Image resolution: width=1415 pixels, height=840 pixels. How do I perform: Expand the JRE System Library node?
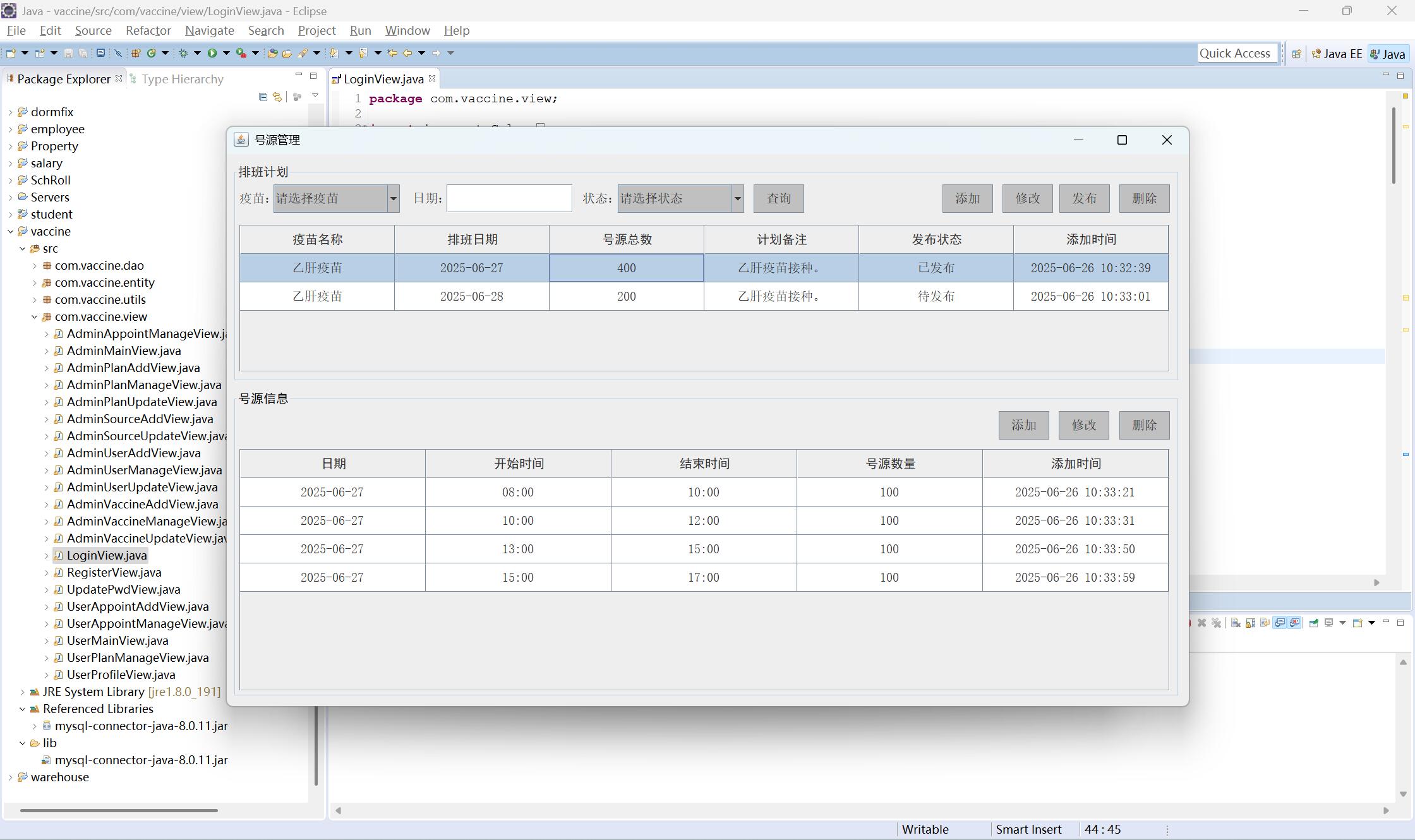[x=23, y=692]
